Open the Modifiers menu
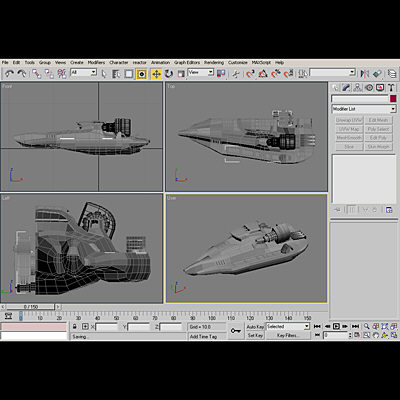The width and height of the screenshot is (400, 400). click(96, 62)
